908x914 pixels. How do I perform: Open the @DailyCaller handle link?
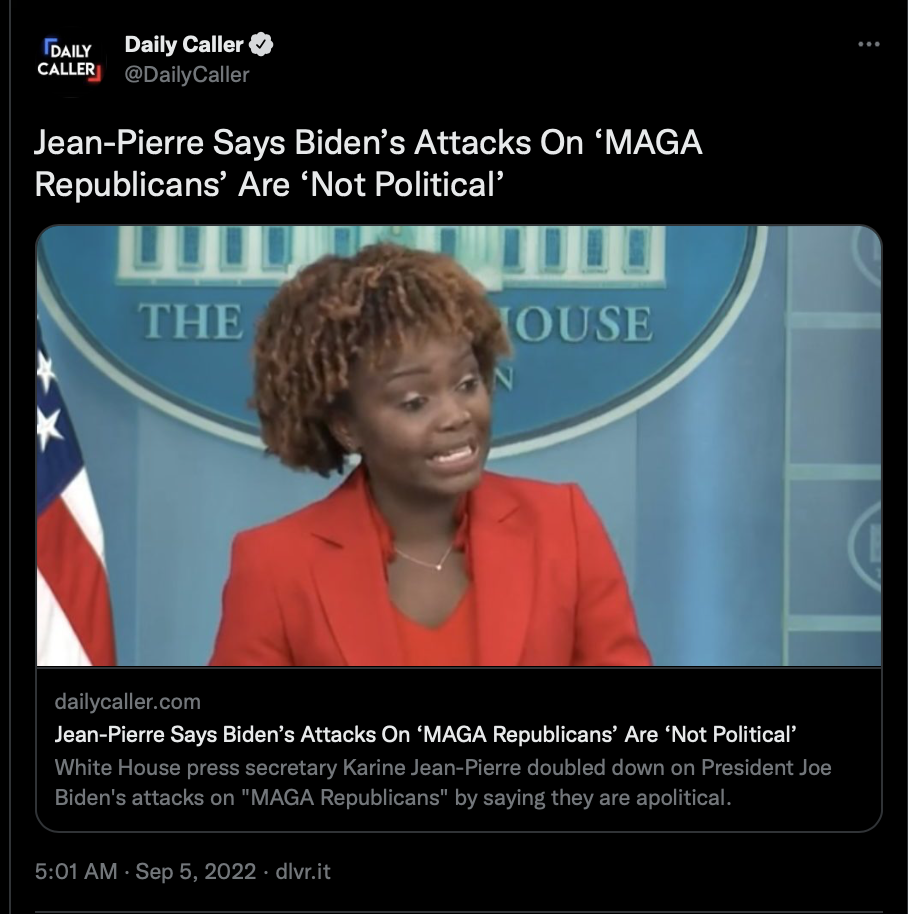coord(187,75)
